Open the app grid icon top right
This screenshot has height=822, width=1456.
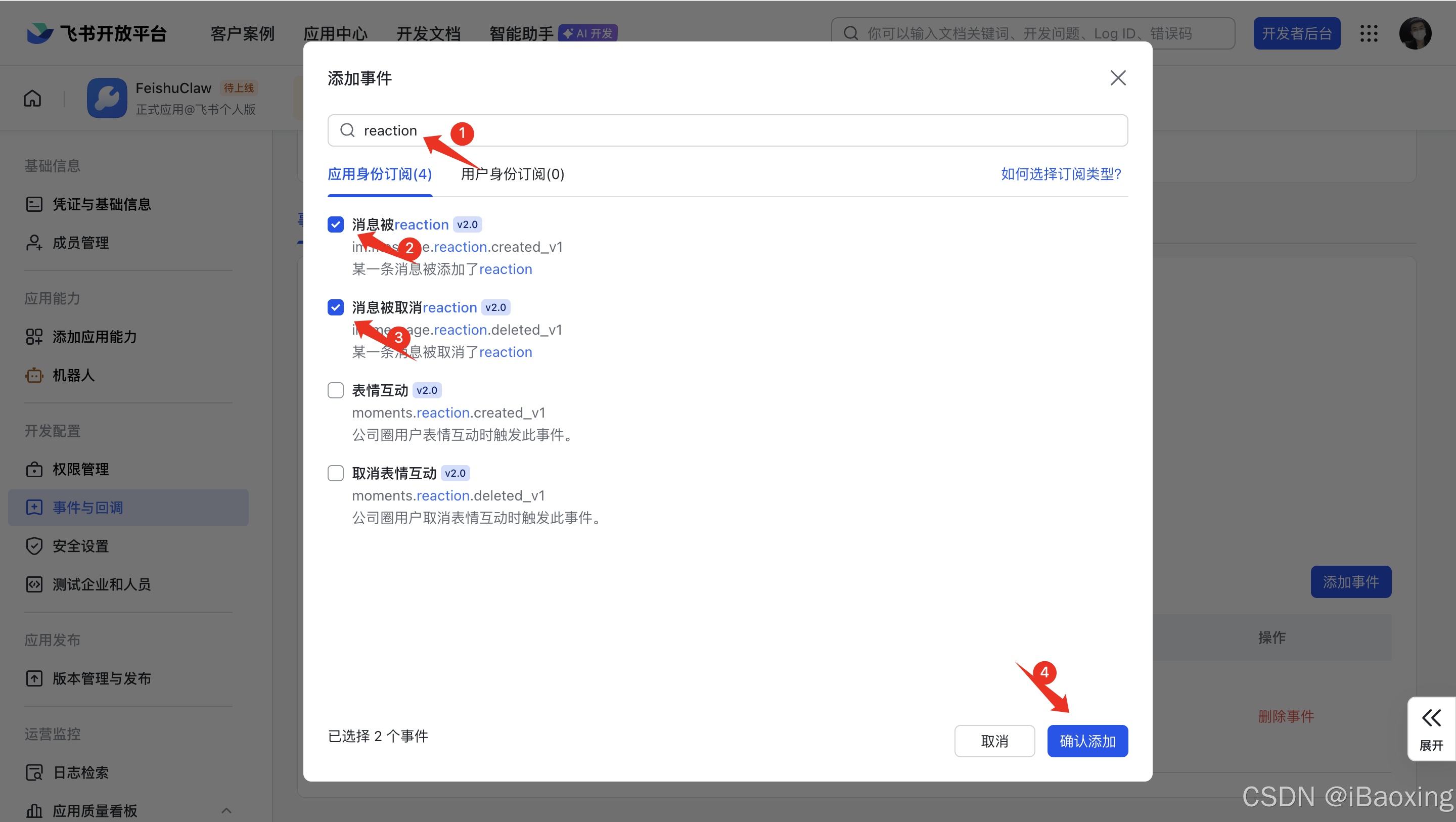click(x=1369, y=33)
